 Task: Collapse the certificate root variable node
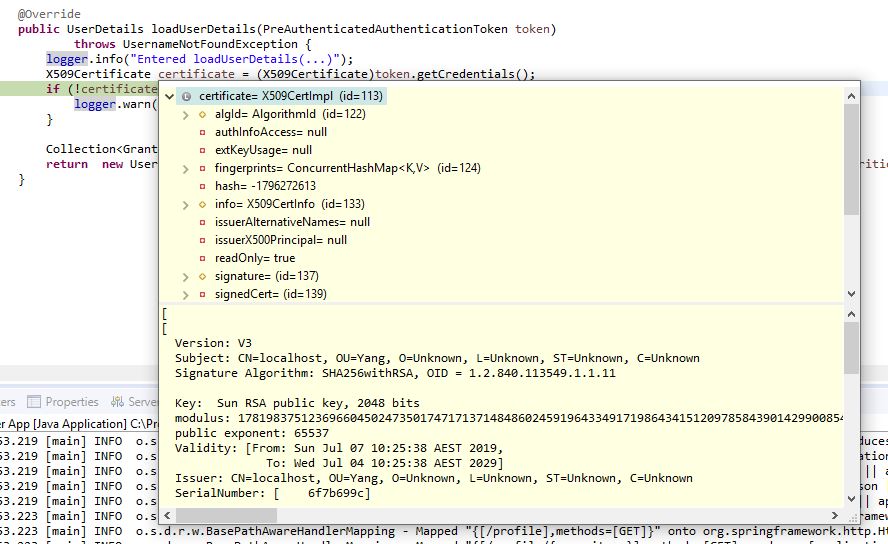coord(169,96)
